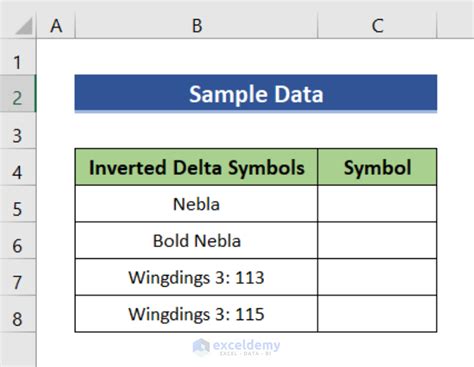Screen dimensions: 474x367
Task: Click the Select All corner triangle
Action: [x=24, y=26]
